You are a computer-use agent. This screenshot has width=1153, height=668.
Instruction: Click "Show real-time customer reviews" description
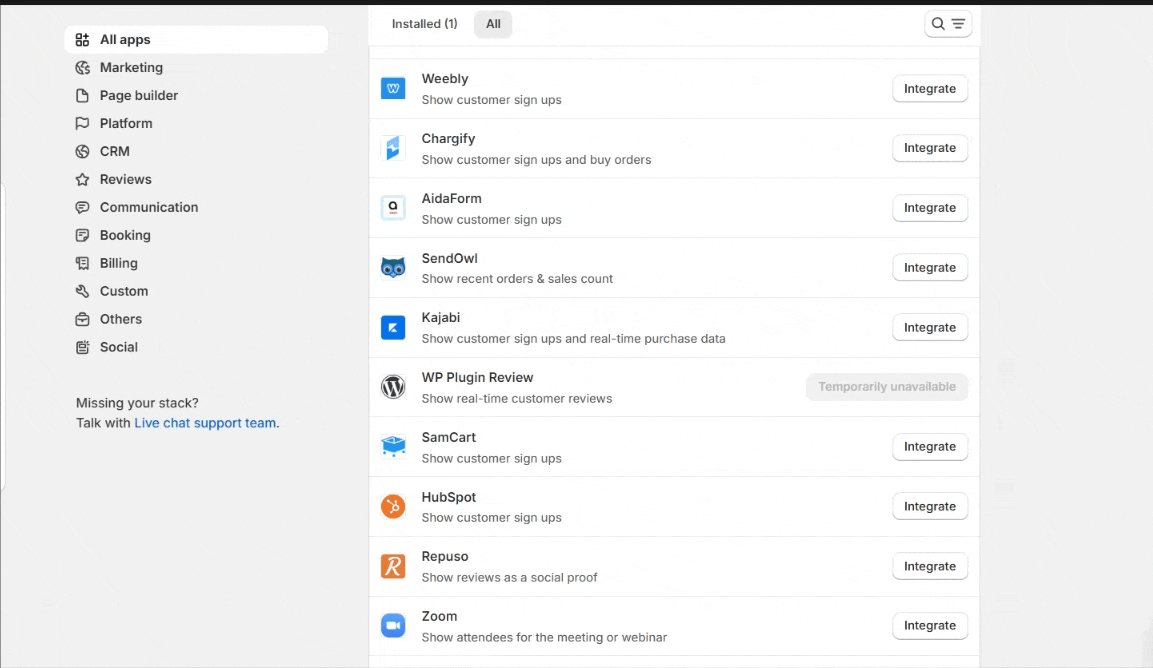[517, 399]
